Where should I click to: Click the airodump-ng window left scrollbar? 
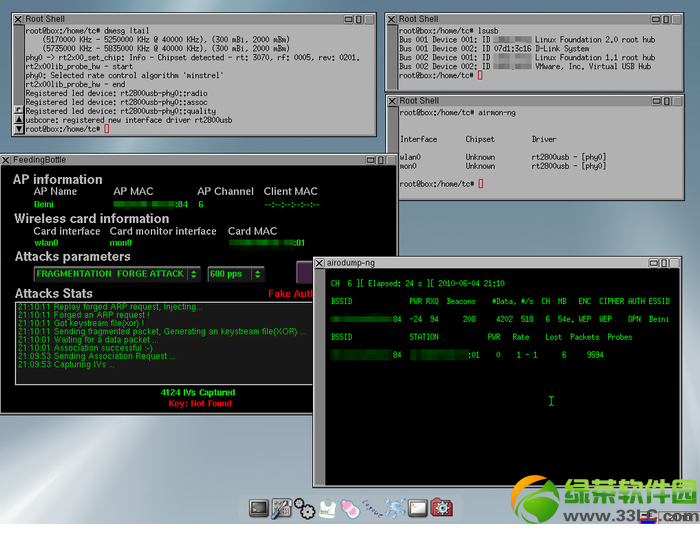pyautogui.click(x=320, y=377)
